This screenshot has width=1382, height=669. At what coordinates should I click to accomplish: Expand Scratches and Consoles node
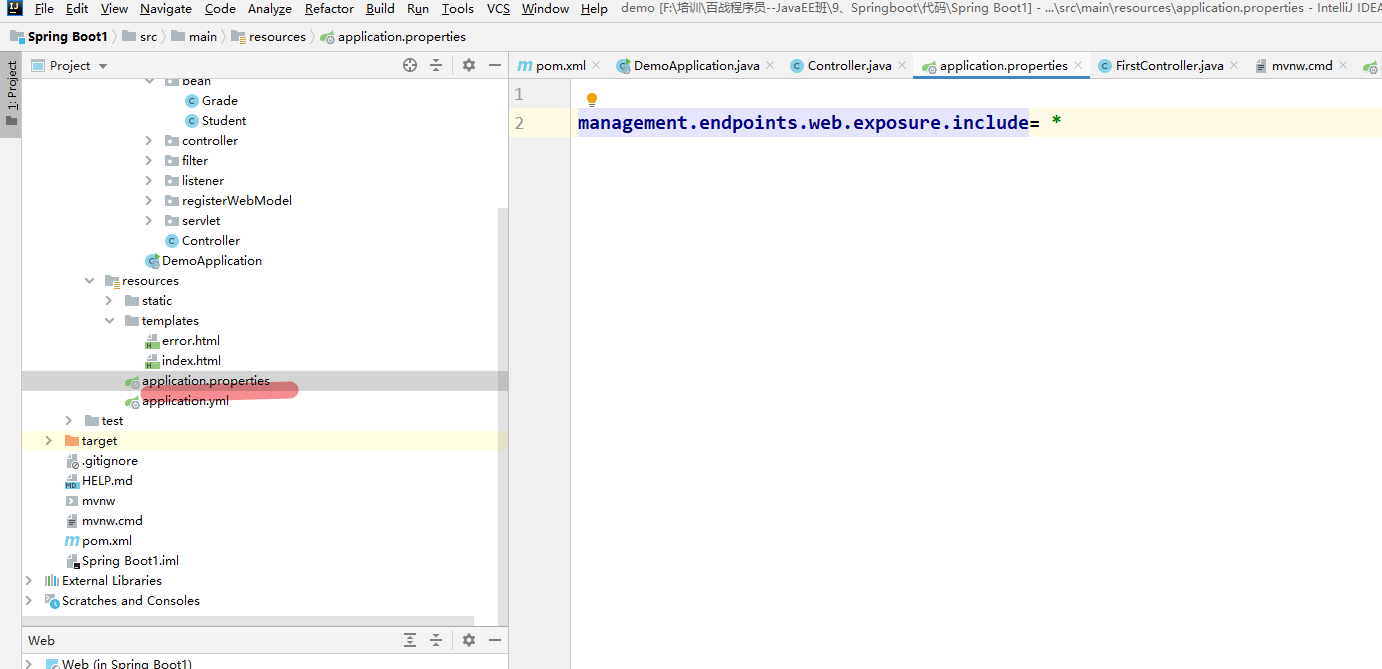(x=29, y=600)
